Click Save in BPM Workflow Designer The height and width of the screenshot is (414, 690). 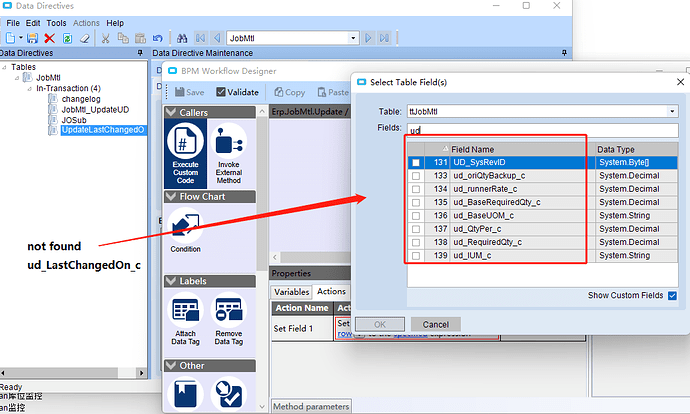pos(189,92)
